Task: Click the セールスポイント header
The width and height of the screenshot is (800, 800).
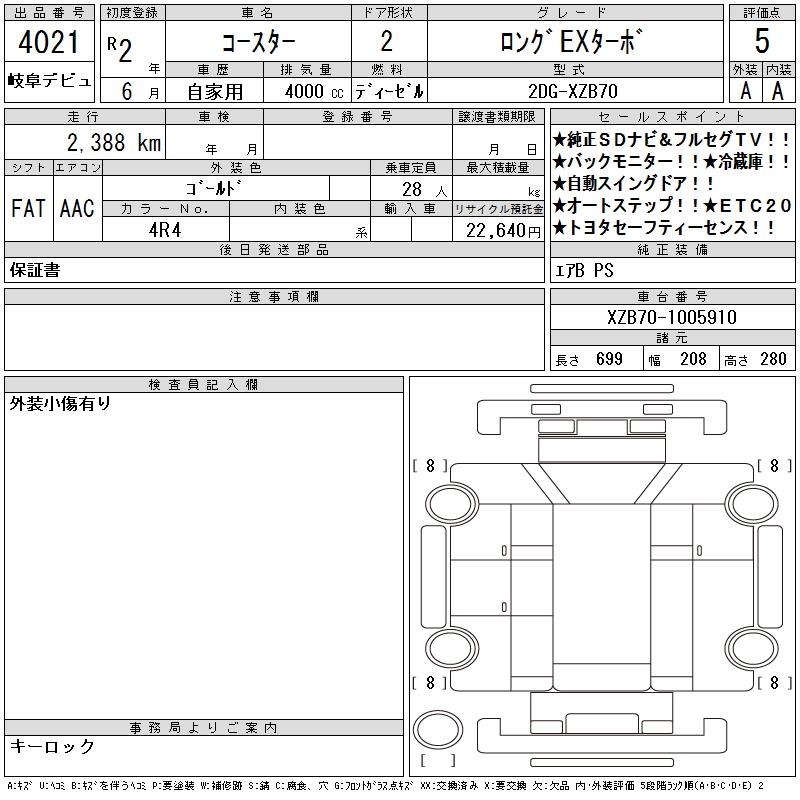Action: pos(671,116)
